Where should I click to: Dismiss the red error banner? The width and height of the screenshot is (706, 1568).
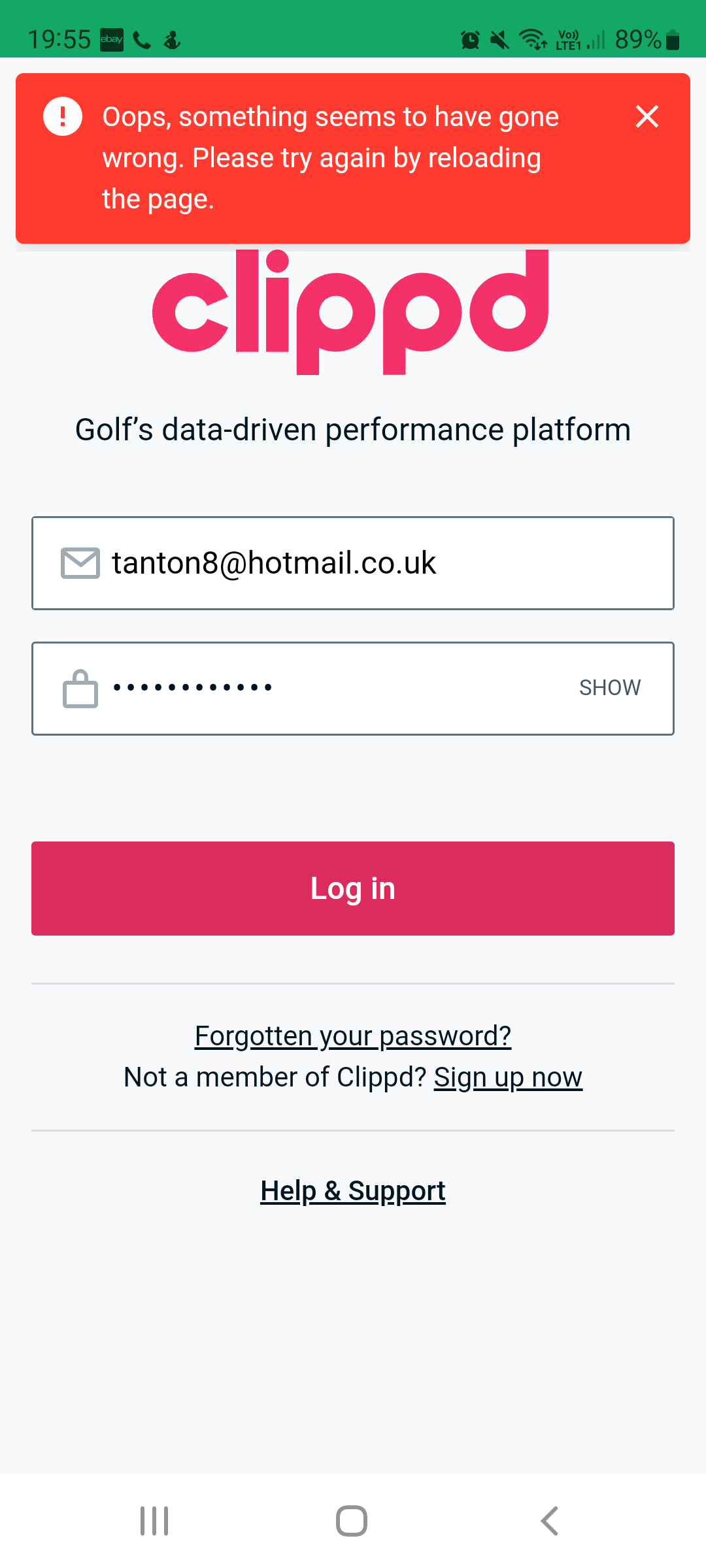point(647,117)
